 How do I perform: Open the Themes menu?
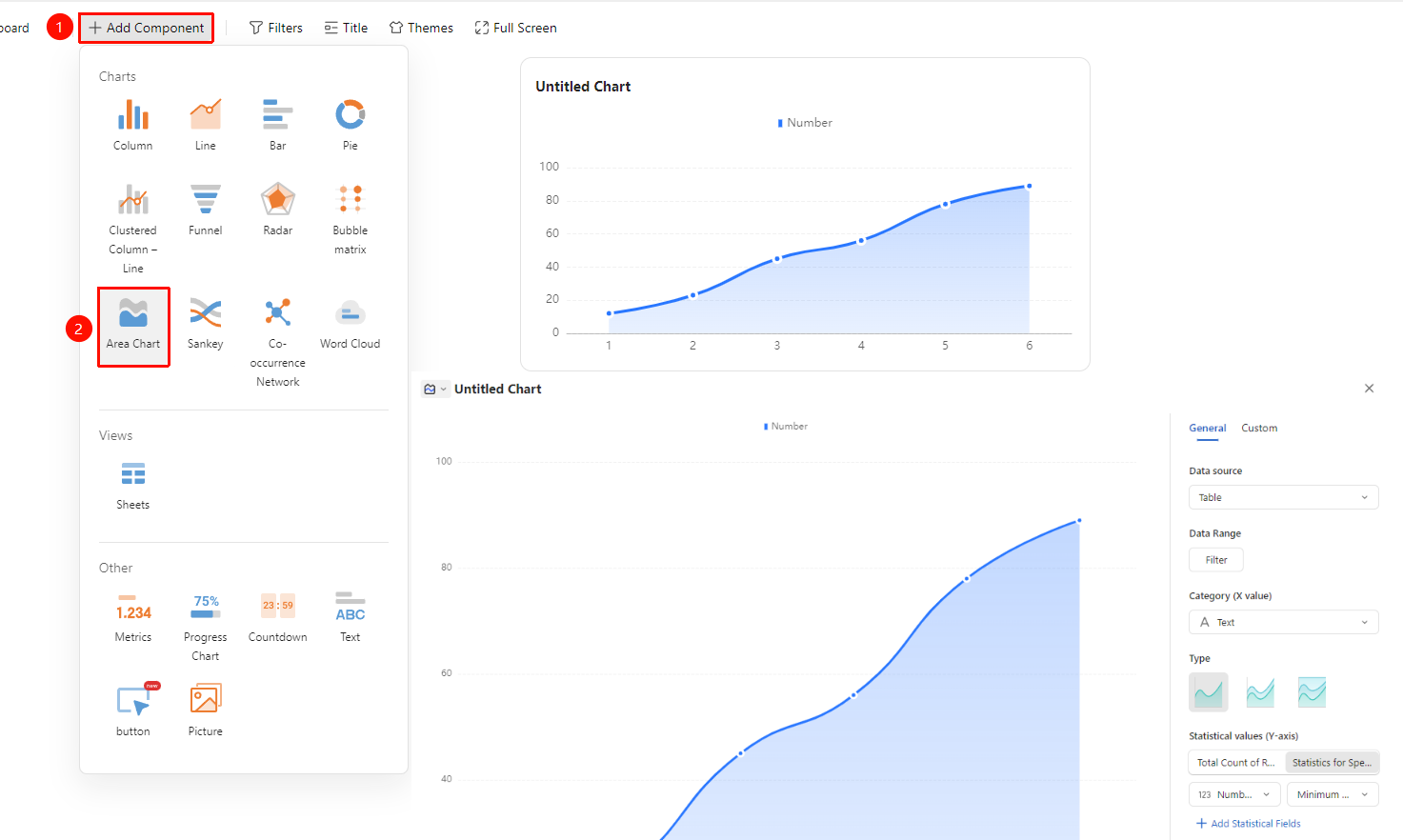point(421,28)
